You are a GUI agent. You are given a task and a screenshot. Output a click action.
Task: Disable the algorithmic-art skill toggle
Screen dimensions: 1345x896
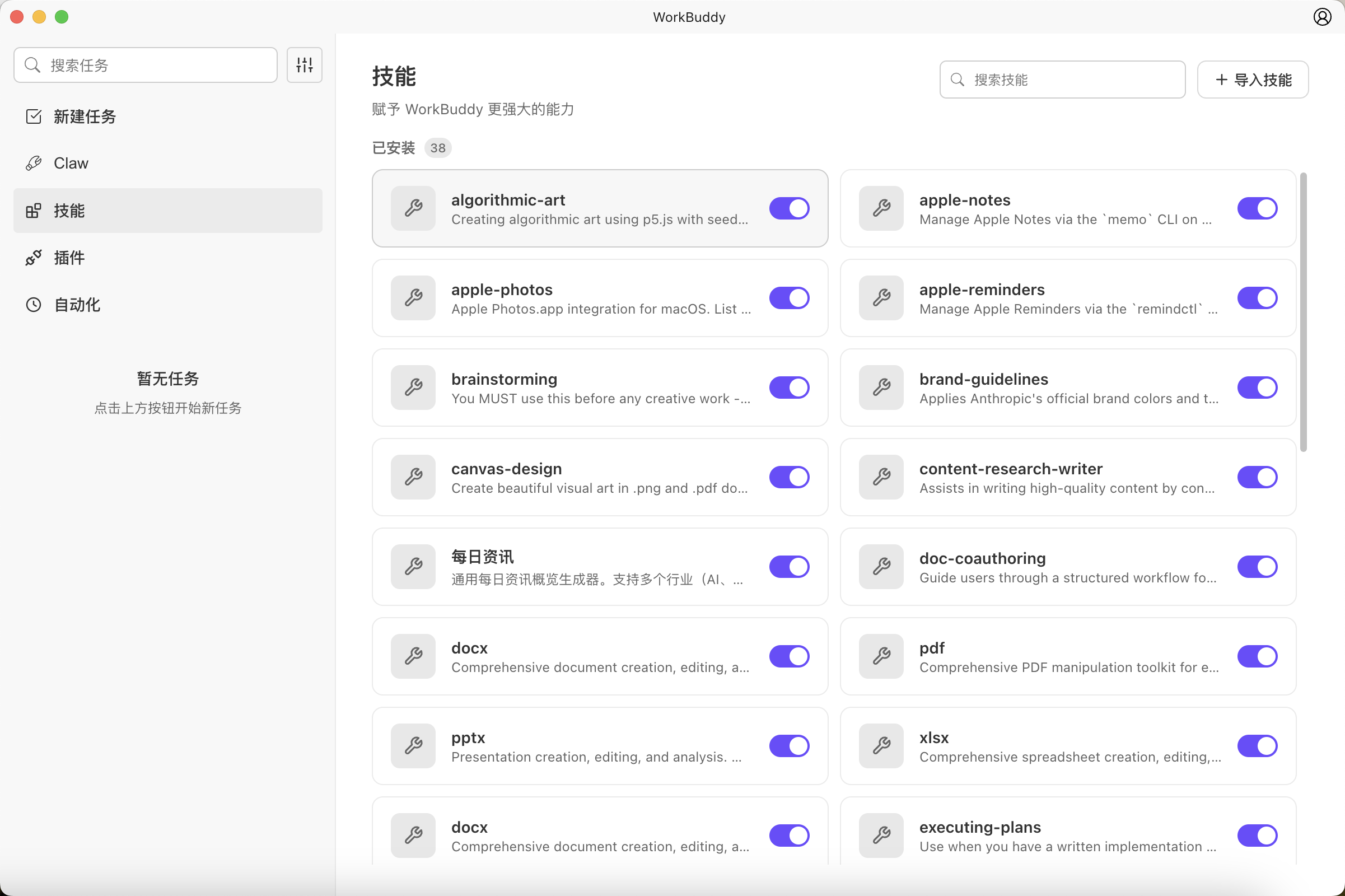pyautogui.click(x=789, y=208)
